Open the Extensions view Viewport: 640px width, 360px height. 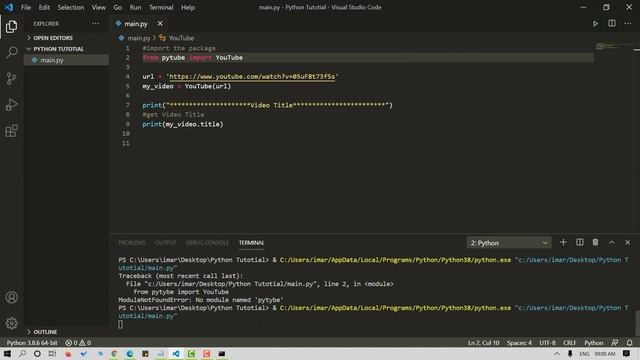[x=11, y=131]
